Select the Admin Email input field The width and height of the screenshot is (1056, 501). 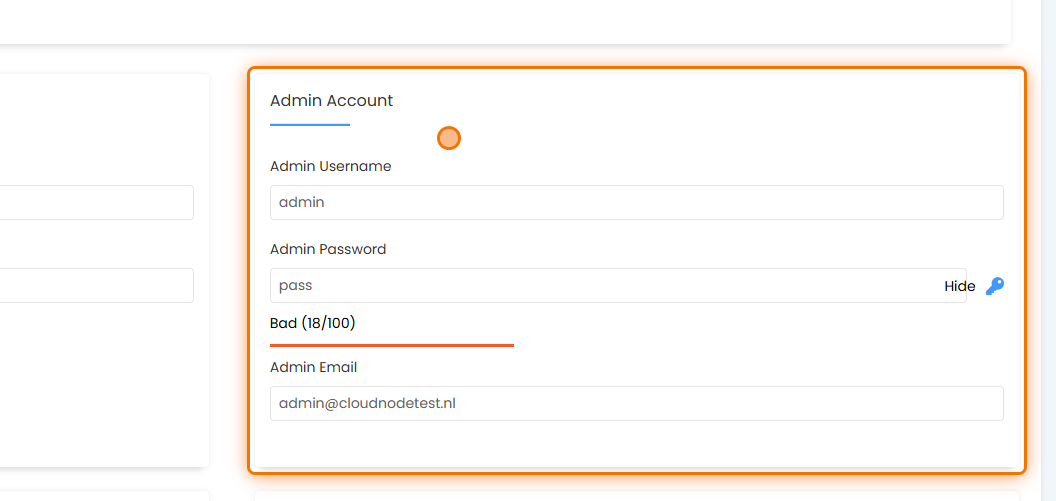pyautogui.click(x=636, y=403)
